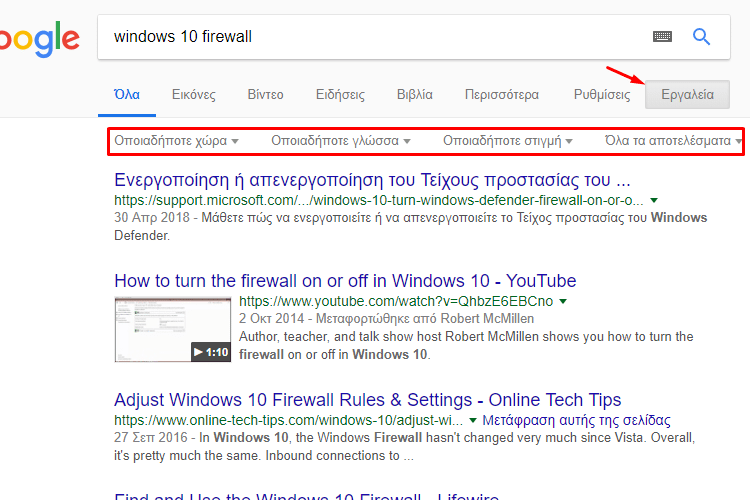The image size is (750, 500).
Task: Open the Ενεργοποίηση ή απενεργοποίηση του Τείχους result
Action: tap(372, 180)
